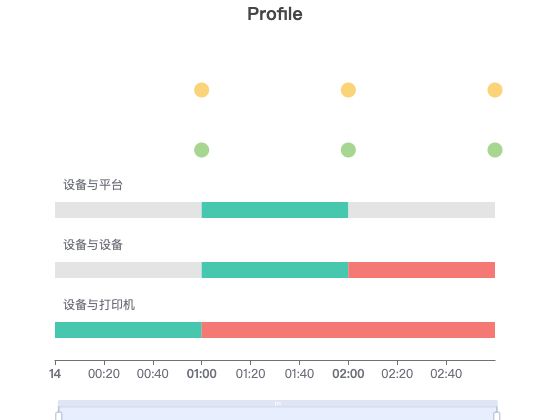Click left gray segment of 设备与平台 bar
The width and height of the screenshot is (550, 420).
pos(128,210)
